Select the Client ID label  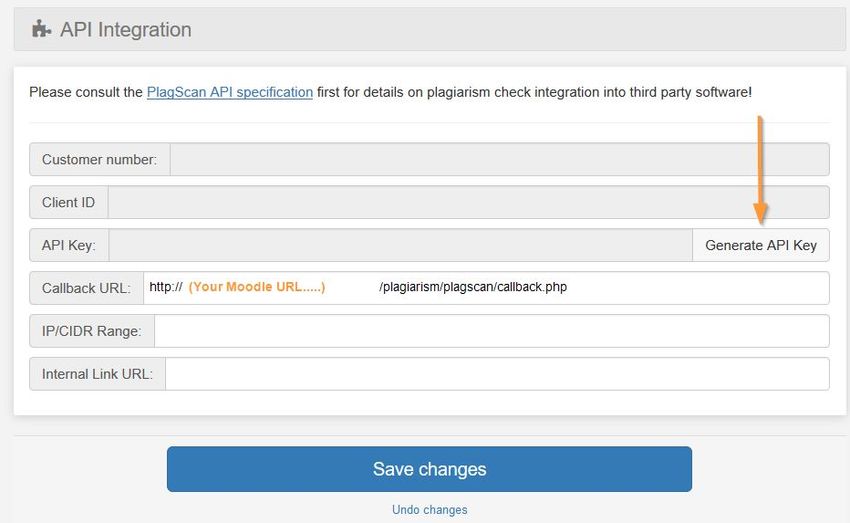tap(68, 202)
